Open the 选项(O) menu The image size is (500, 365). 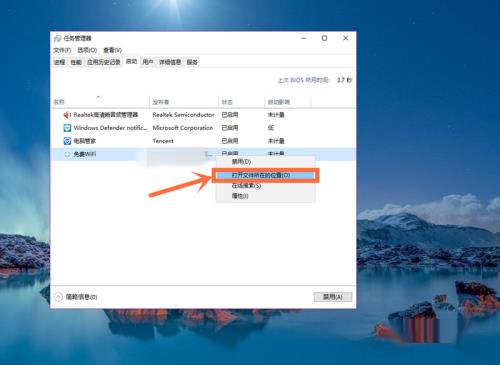coord(87,50)
